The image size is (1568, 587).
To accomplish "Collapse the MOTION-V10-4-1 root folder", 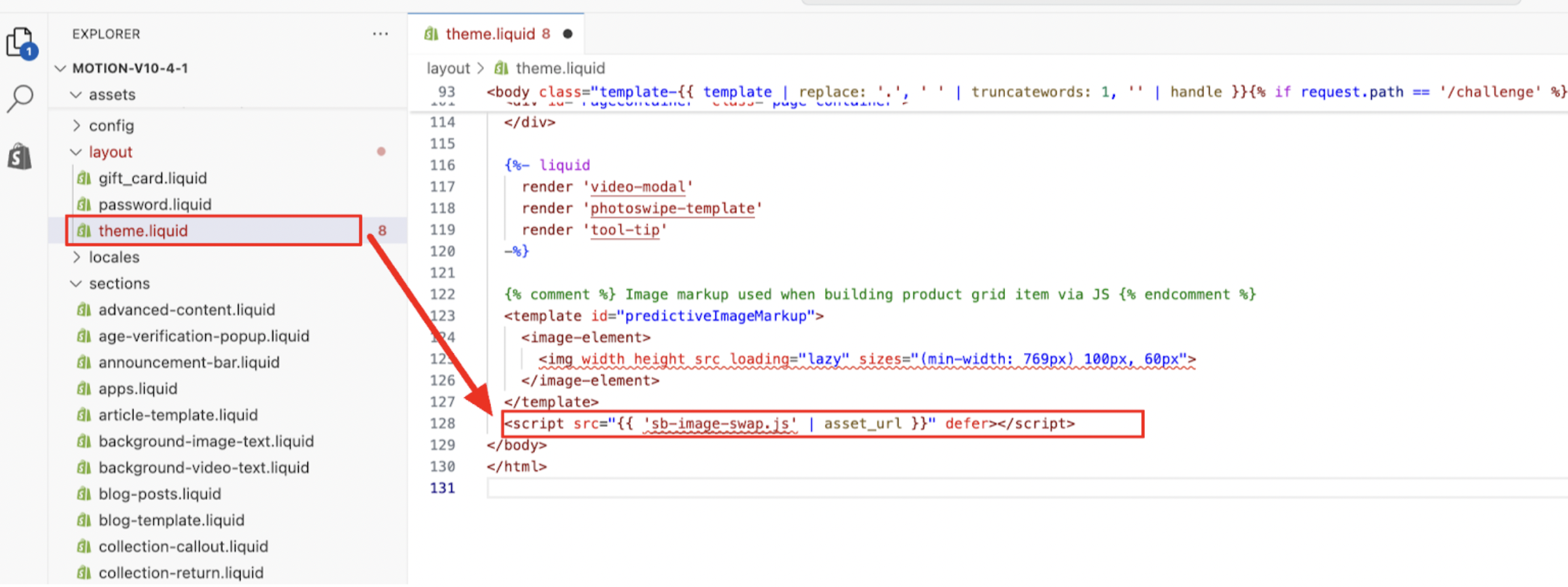I will click(x=61, y=68).
